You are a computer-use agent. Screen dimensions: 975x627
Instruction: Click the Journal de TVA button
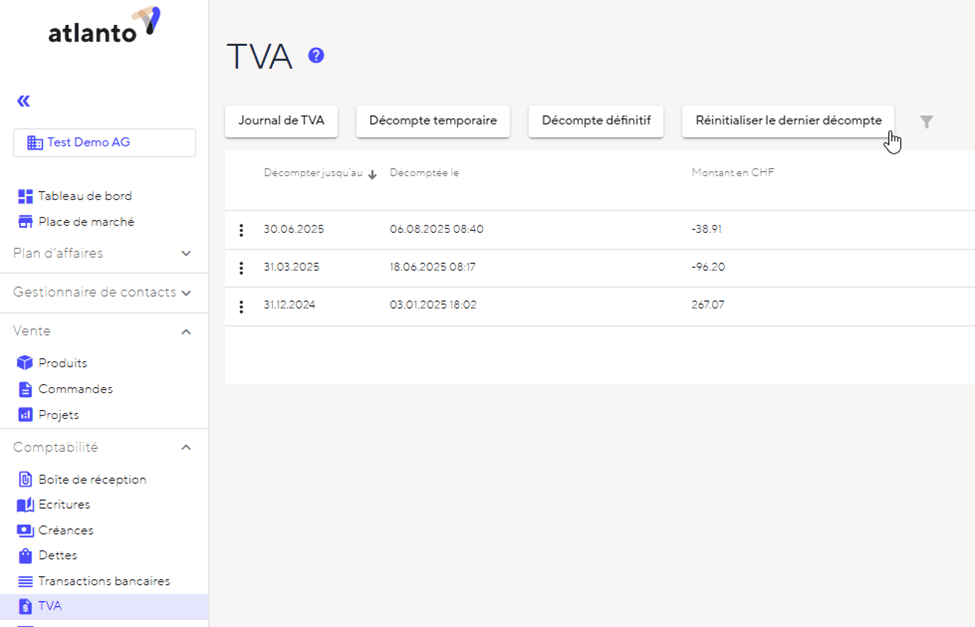tap(281, 121)
